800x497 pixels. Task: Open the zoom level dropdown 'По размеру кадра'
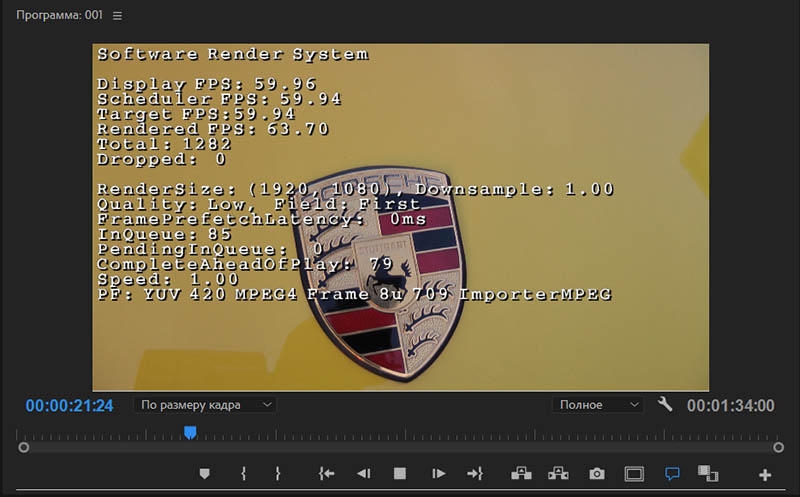point(205,405)
